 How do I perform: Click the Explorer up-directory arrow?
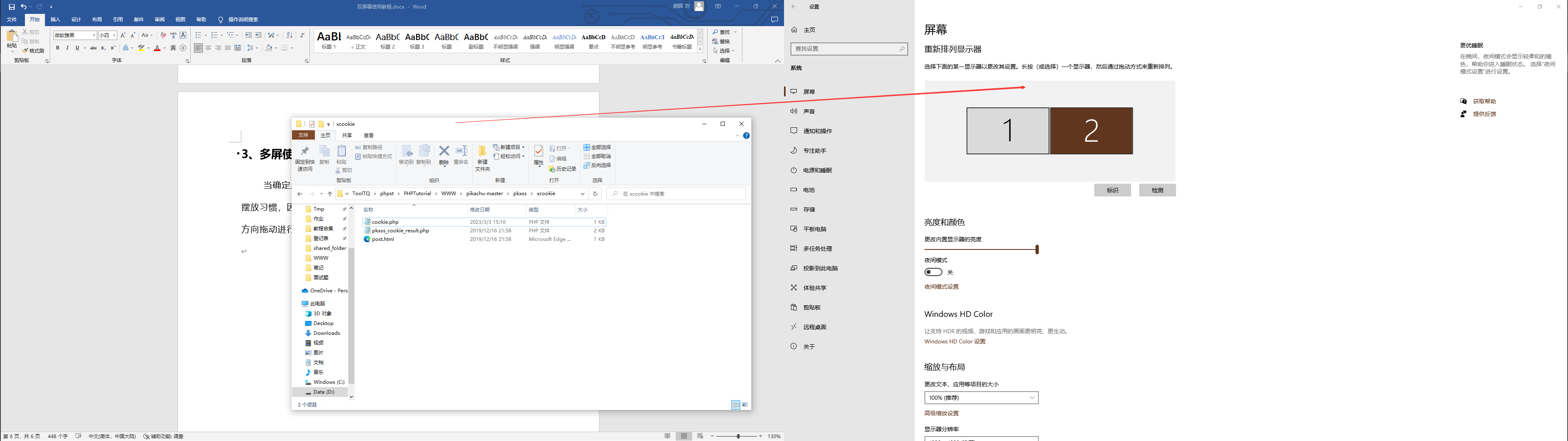(x=330, y=194)
